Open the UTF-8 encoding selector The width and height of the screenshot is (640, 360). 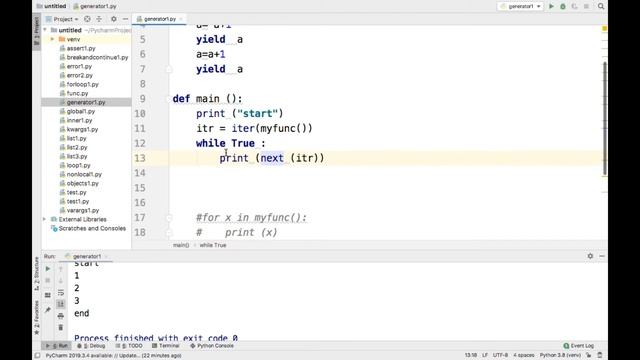click(500, 356)
